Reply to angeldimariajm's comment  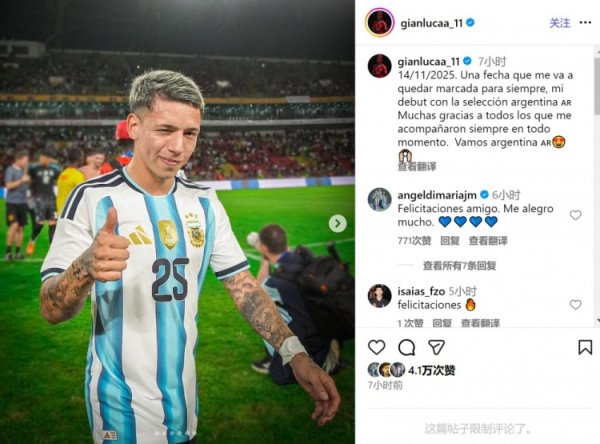[450, 241]
